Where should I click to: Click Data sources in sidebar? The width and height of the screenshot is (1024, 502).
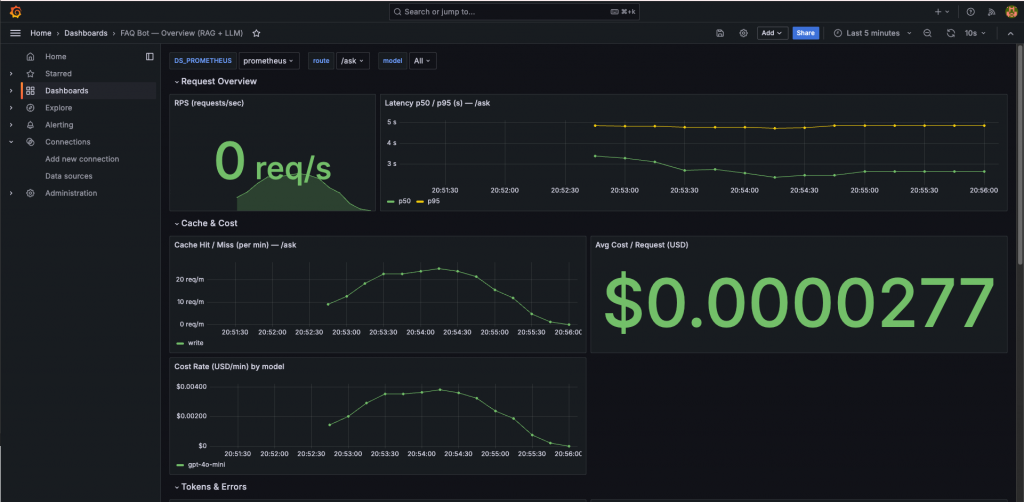click(69, 176)
